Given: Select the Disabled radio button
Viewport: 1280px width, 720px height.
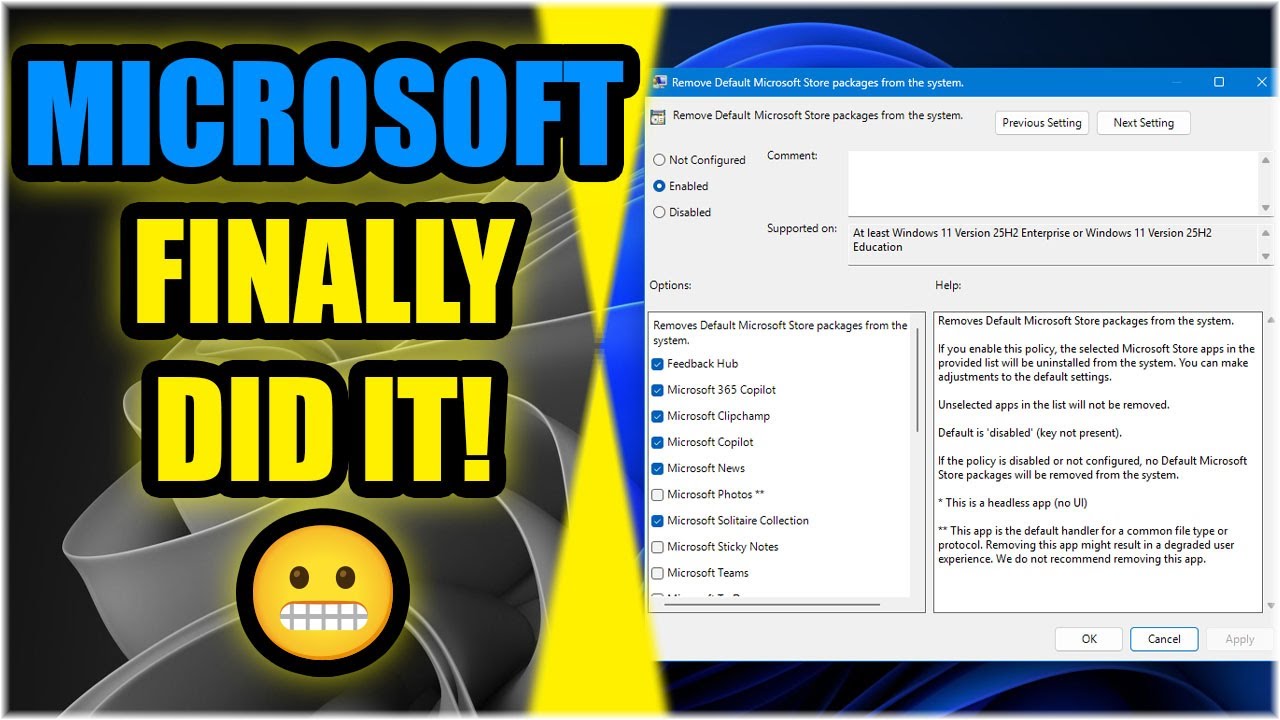Looking at the screenshot, I should (x=659, y=212).
